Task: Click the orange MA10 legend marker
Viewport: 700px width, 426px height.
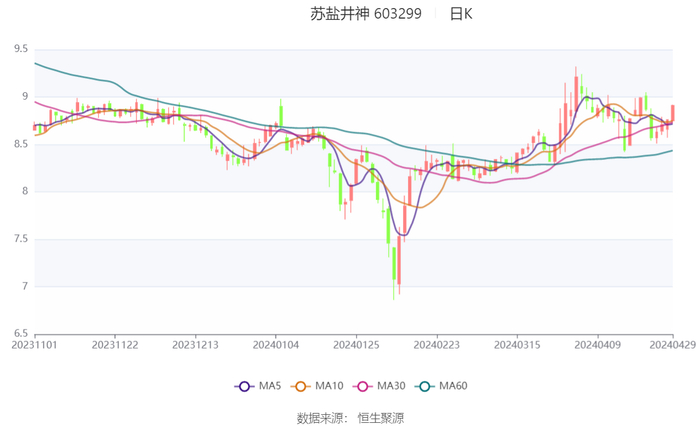Action: (301, 387)
